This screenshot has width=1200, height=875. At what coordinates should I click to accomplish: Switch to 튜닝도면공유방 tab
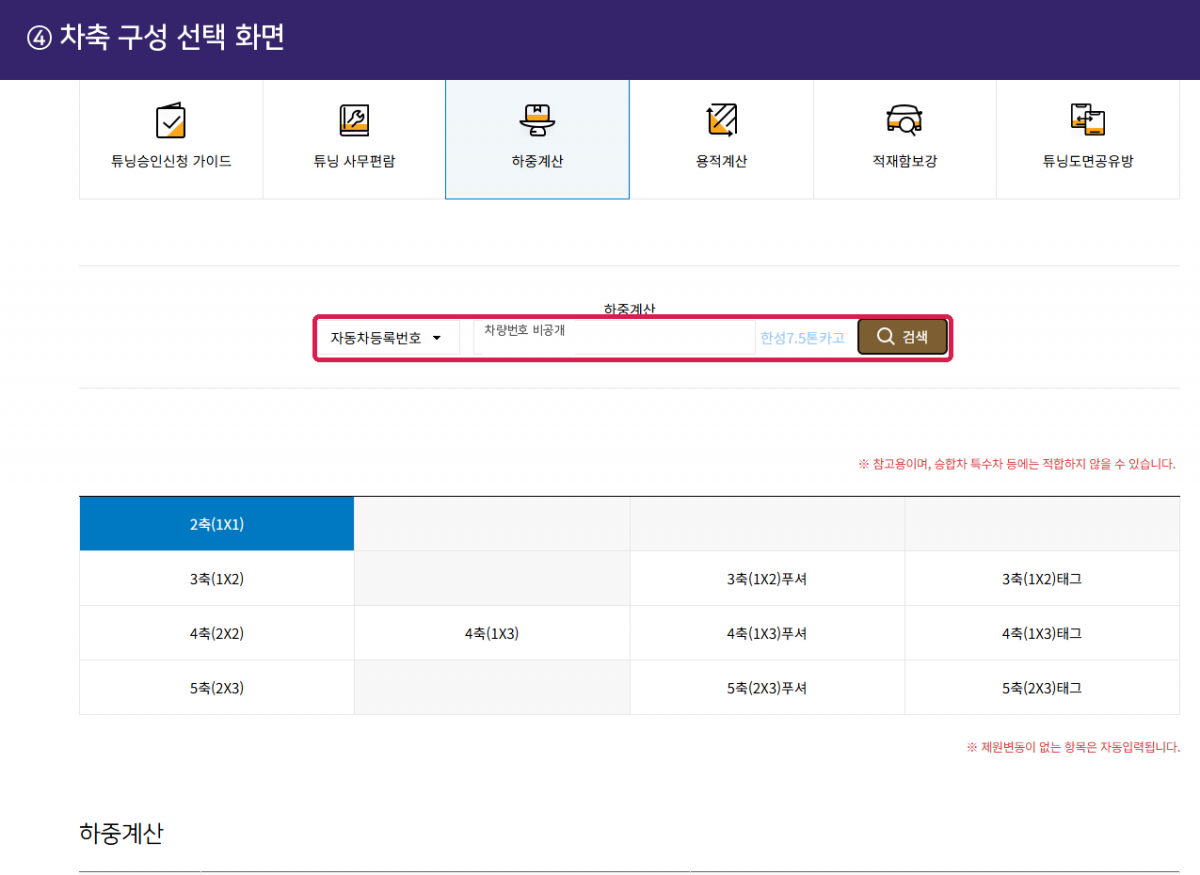pyautogui.click(x=1088, y=140)
